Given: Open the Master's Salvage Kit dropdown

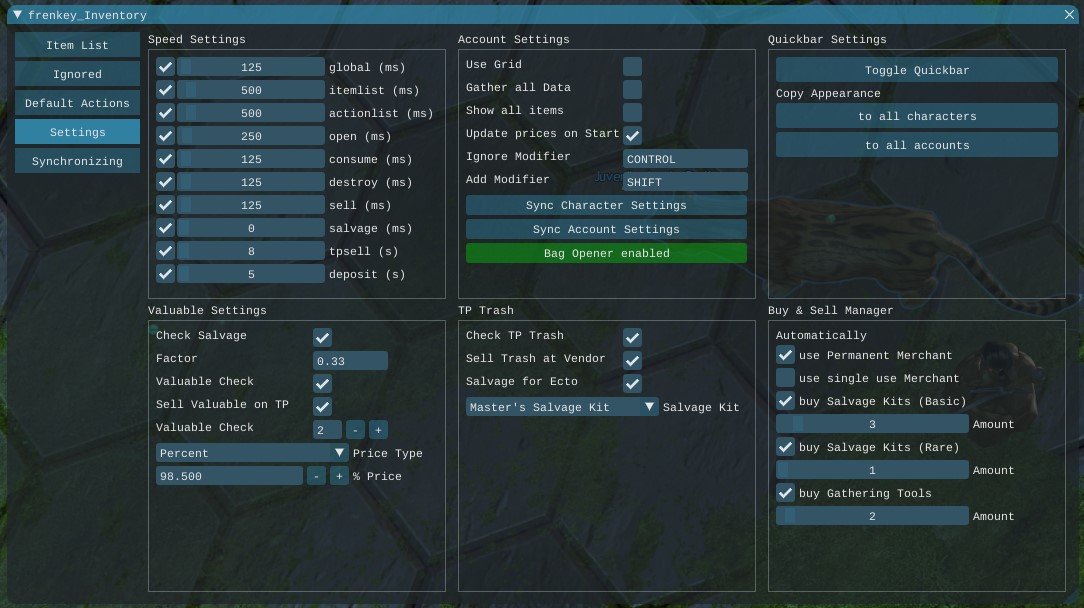Looking at the screenshot, I should click(x=562, y=407).
